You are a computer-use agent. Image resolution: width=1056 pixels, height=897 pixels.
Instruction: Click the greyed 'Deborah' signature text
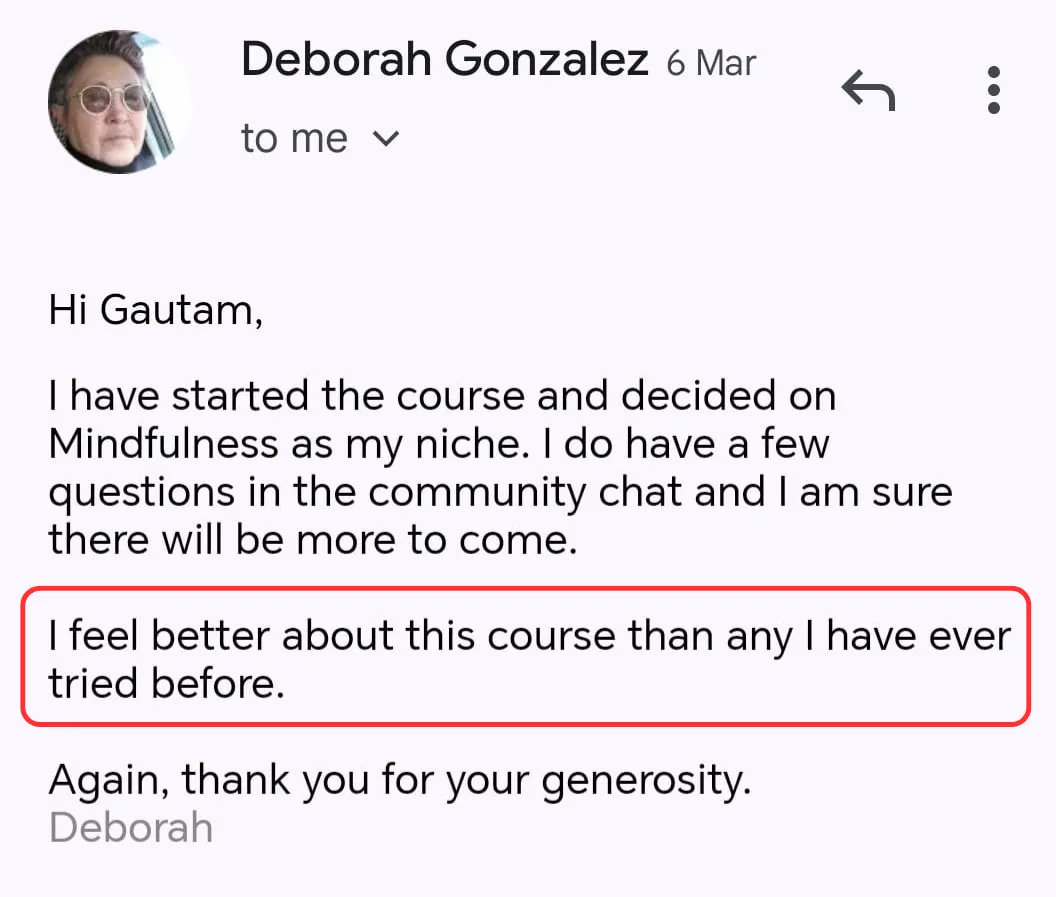(131, 828)
